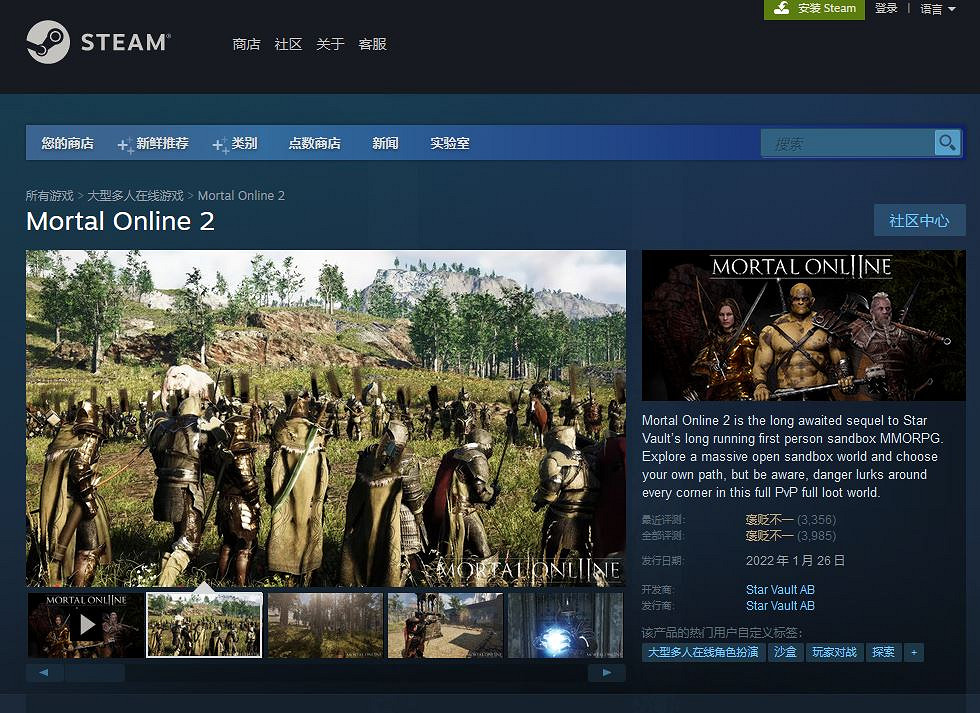The image size is (980, 713).
Task: Play the trailer video thumbnail
Action: 86,625
